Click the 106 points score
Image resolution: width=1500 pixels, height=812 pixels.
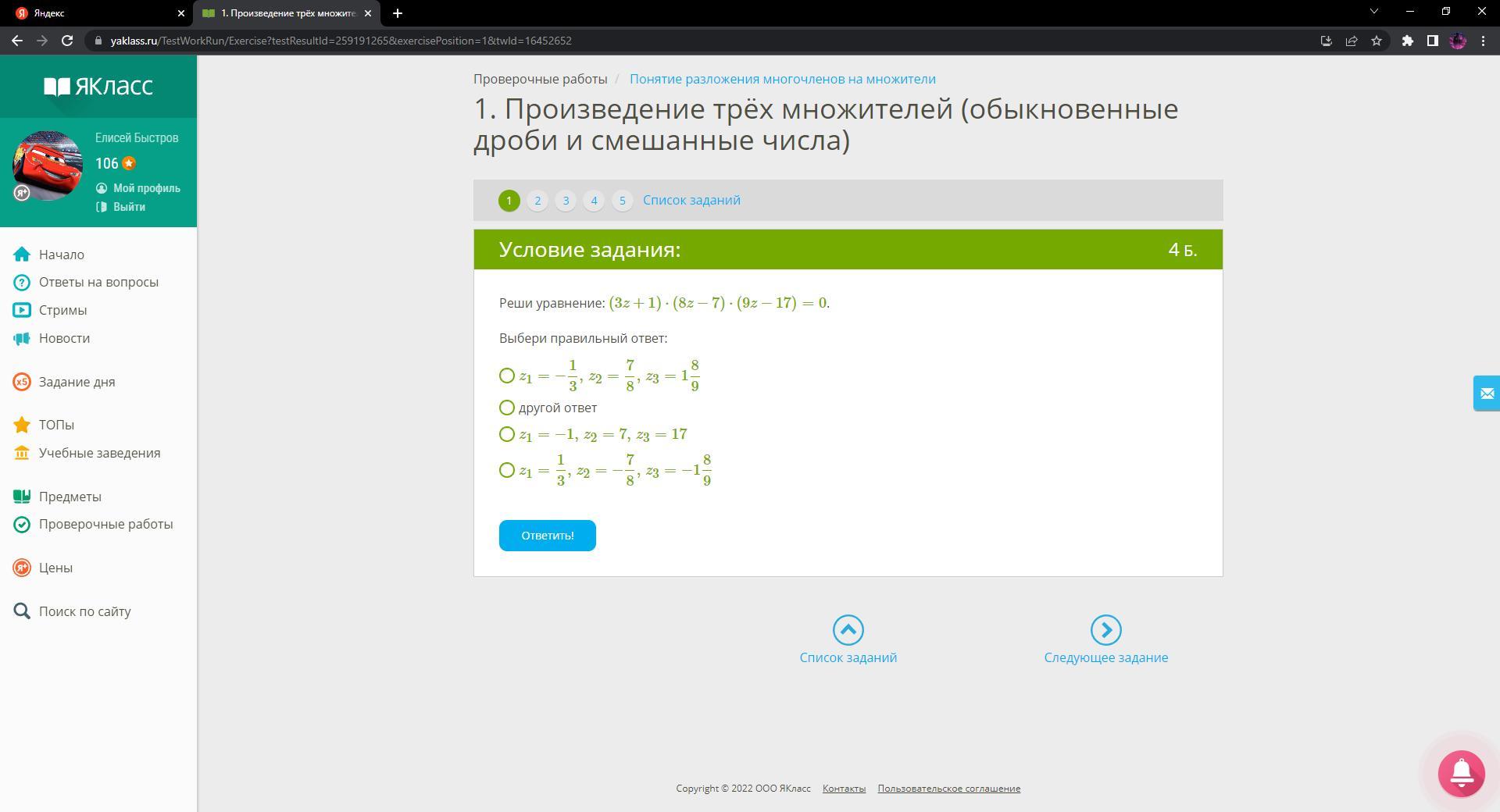tap(107, 163)
